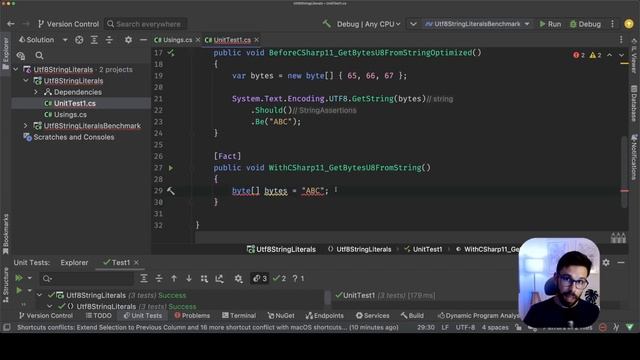Image resolution: width=640 pixels, height=360 pixels.
Task: Expand the Utf8StringLiteralsBenchmark project node
Action: pyautogui.click(x=26, y=126)
